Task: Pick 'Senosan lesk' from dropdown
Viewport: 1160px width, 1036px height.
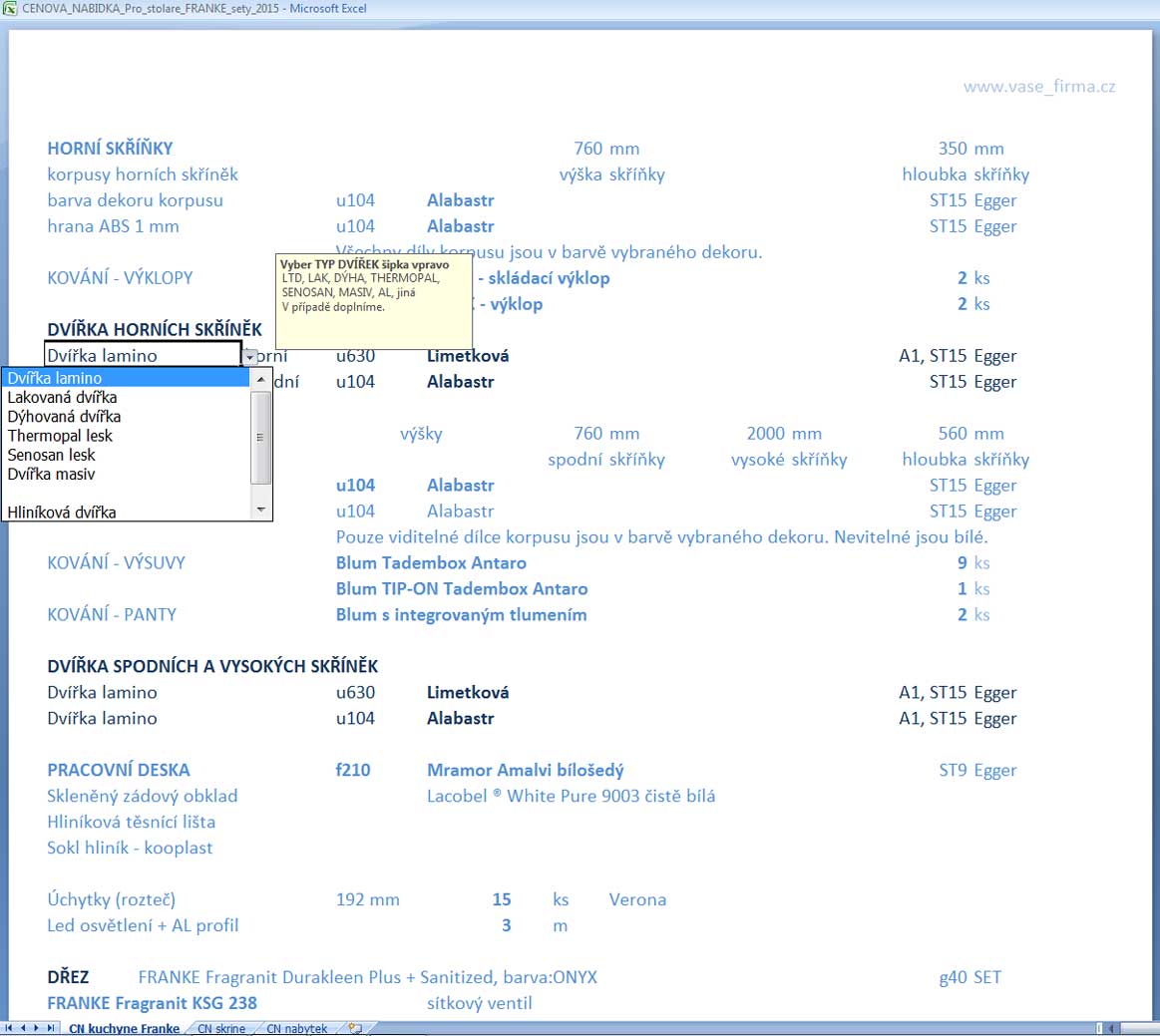Action: pyautogui.click(x=126, y=455)
